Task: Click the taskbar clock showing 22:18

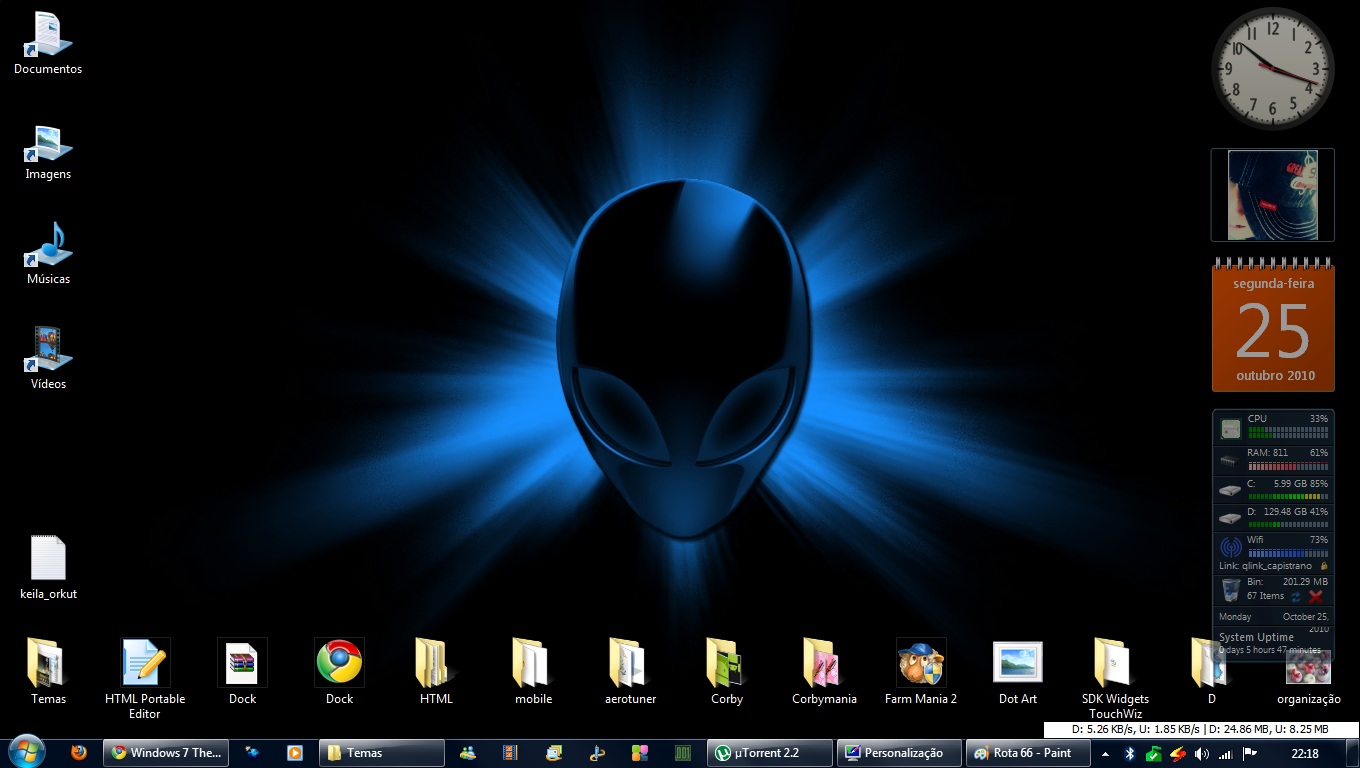Action: point(1305,753)
